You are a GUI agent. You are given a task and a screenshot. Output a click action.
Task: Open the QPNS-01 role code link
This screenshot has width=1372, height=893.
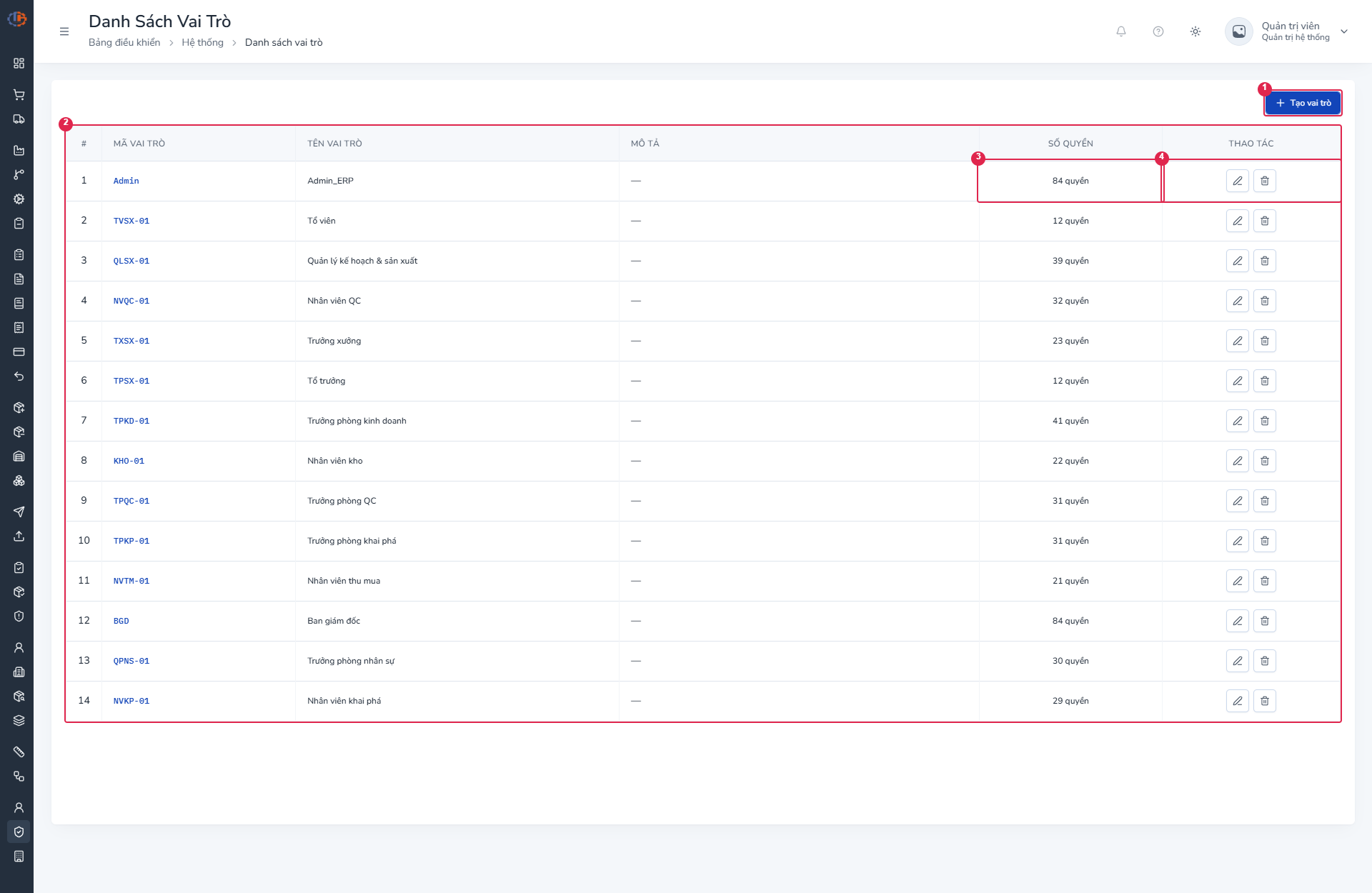click(131, 661)
